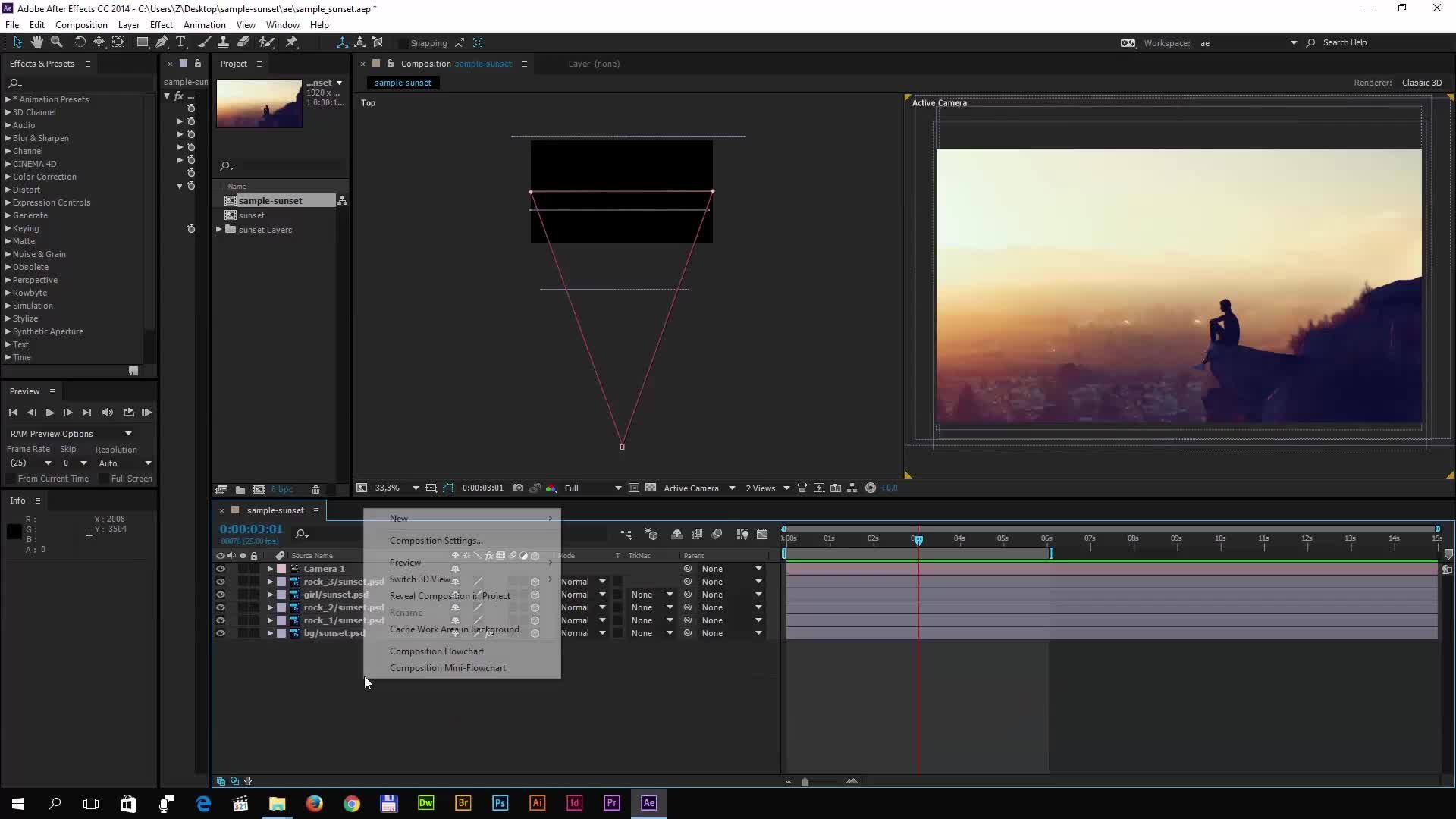Choose Composition Settings from context menu
This screenshot has height=819, width=1456.
pos(435,541)
